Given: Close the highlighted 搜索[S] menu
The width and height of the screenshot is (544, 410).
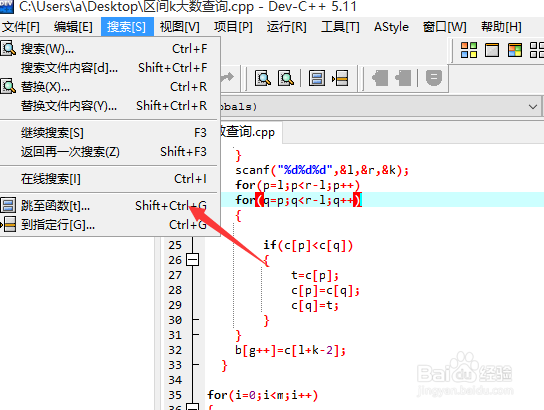Looking at the screenshot, I should pos(127,27).
